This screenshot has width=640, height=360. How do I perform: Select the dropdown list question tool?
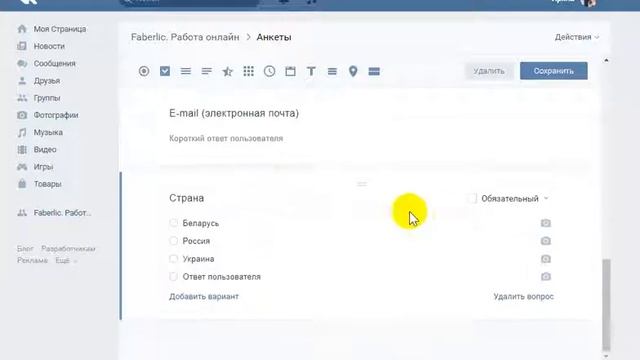click(186, 71)
